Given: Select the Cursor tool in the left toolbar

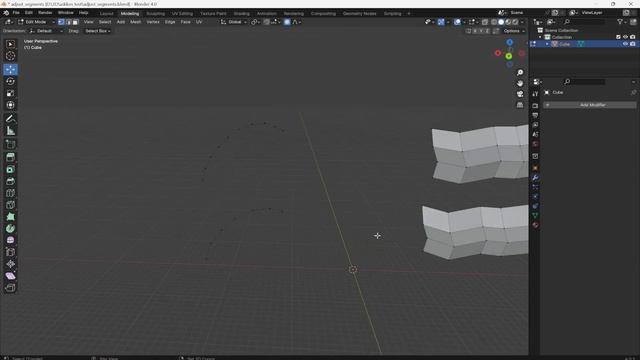Looking at the screenshot, I should [x=11, y=56].
